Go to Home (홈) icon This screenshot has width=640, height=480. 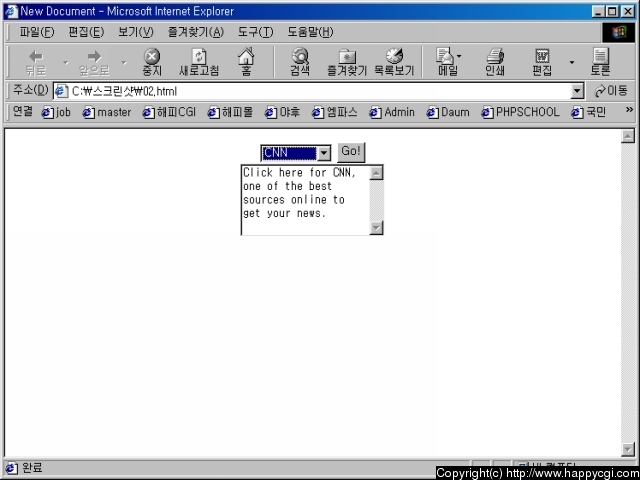tap(246, 62)
